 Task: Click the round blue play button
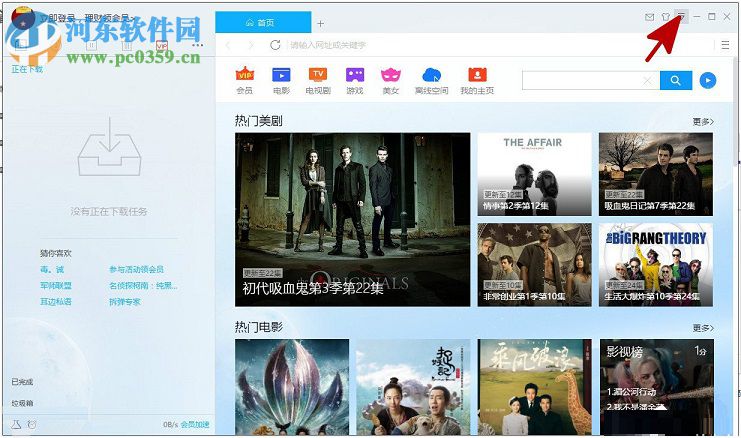coord(707,81)
